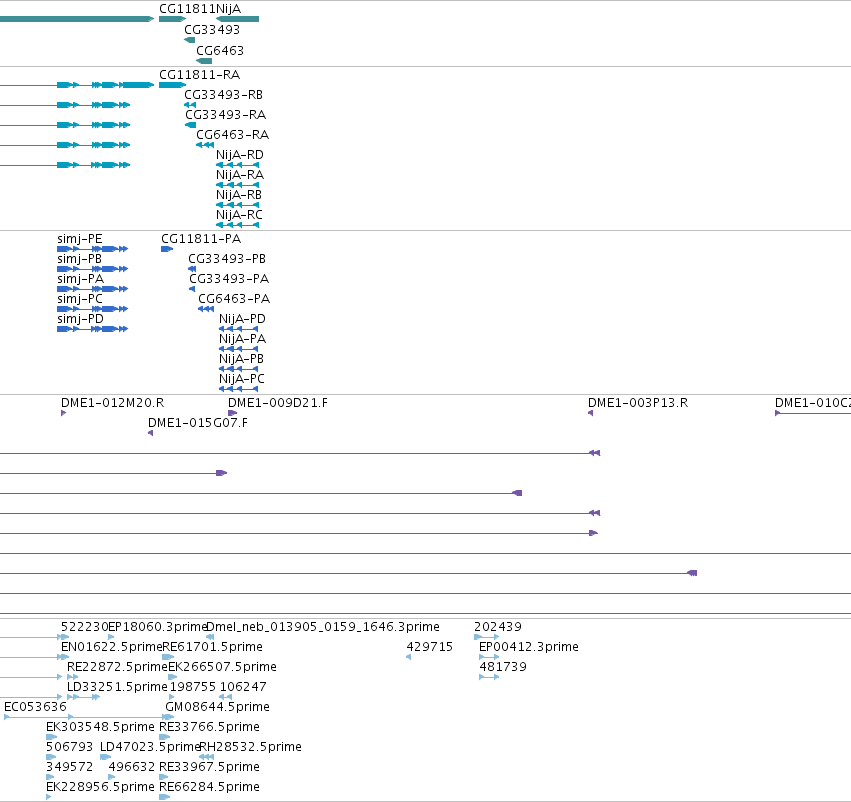Select BAC end DME1-003P13.R
This screenshot has width=851, height=802.
[638, 403]
